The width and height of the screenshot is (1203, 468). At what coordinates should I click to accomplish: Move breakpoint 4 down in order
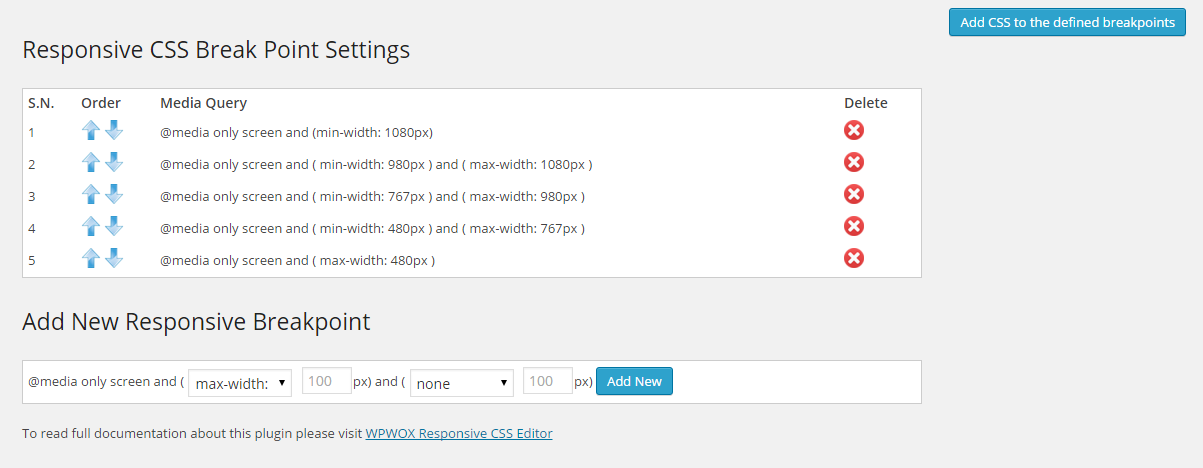click(114, 226)
